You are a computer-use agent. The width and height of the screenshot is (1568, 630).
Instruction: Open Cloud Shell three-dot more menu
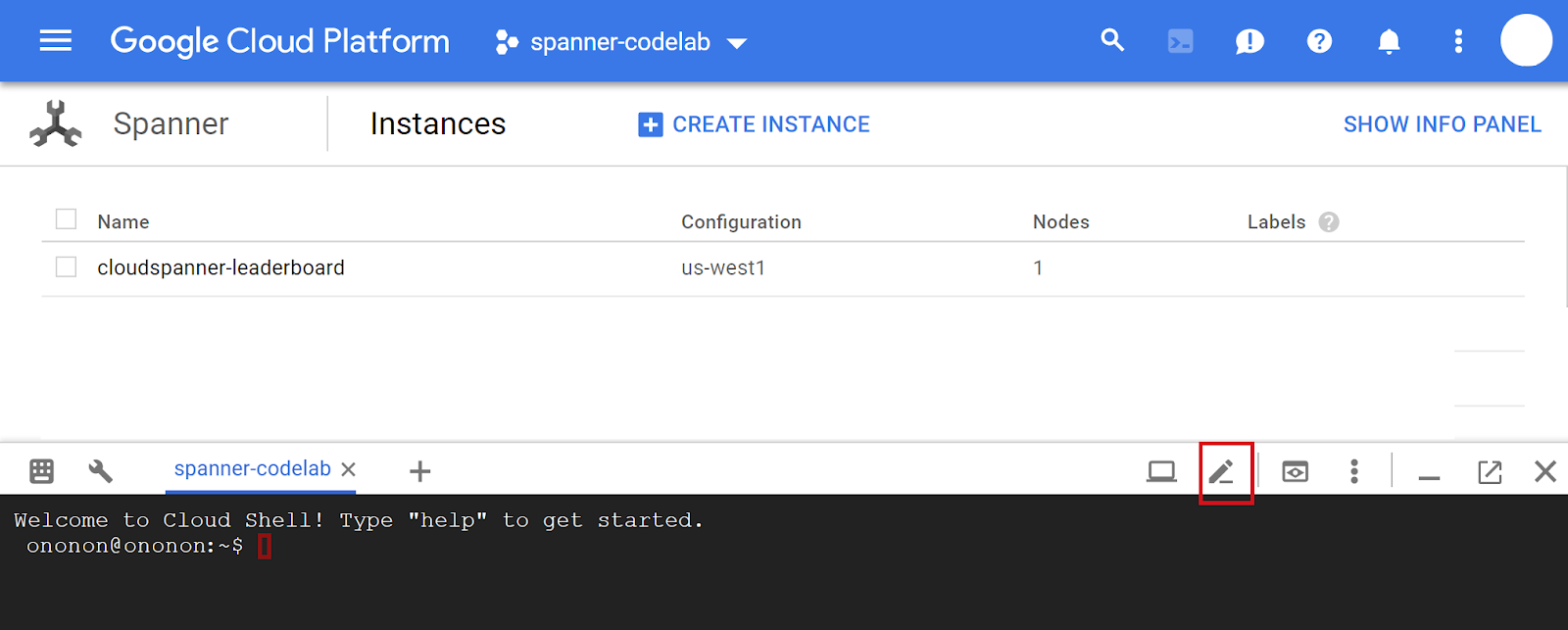1354,472
